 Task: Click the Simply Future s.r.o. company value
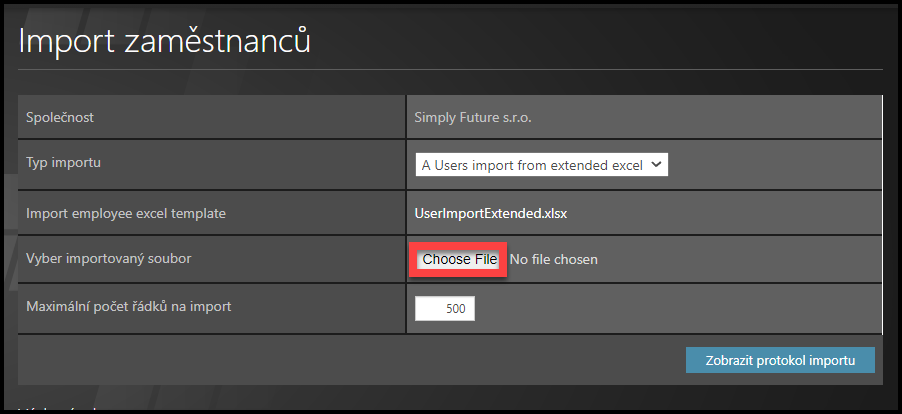473,118
